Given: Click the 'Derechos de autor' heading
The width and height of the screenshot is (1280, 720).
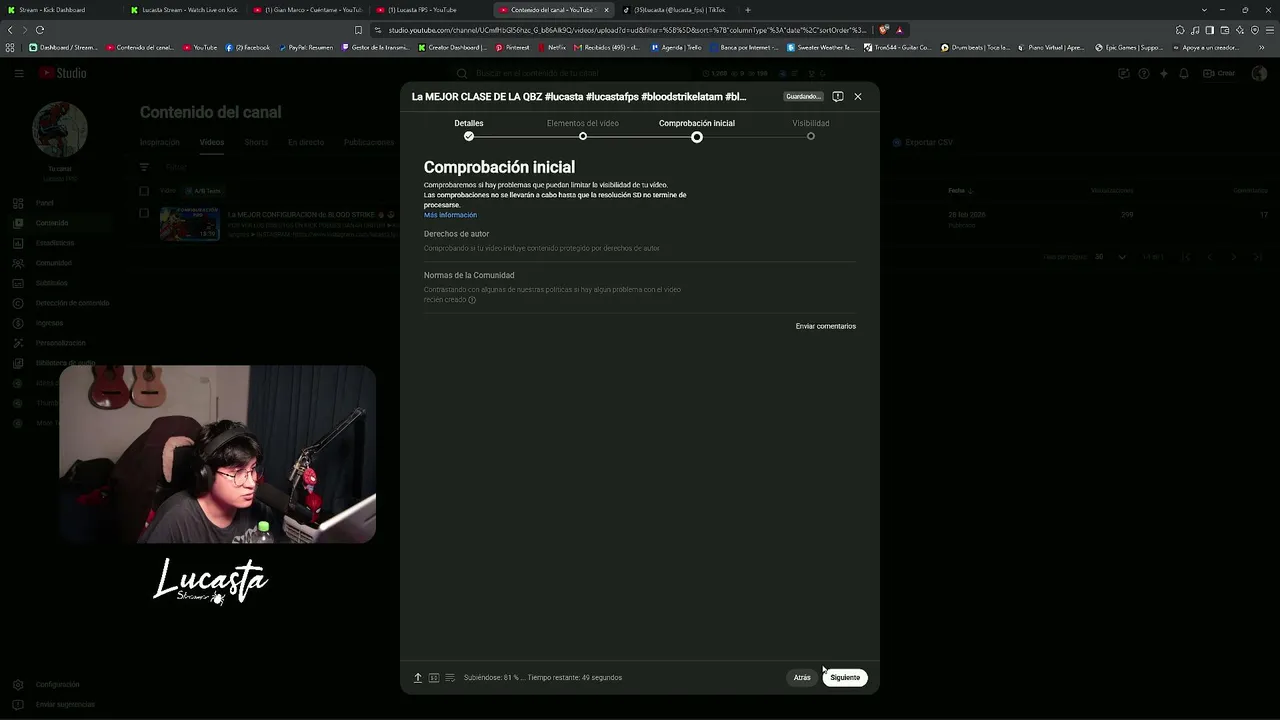Looking at the screenshot, I should [x=456, y=234].
